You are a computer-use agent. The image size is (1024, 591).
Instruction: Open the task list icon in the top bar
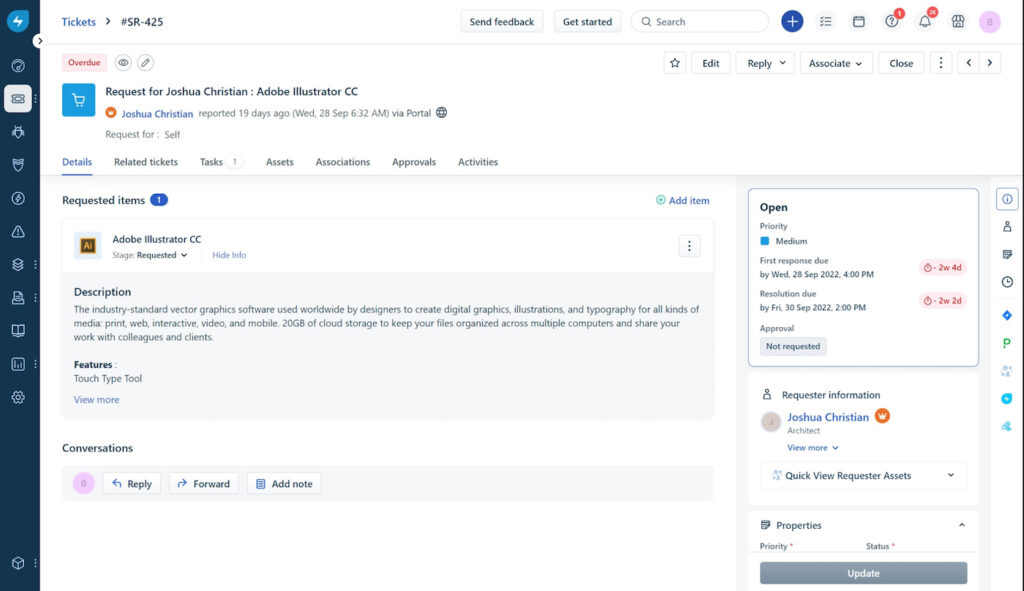click(x=825, y=22)
